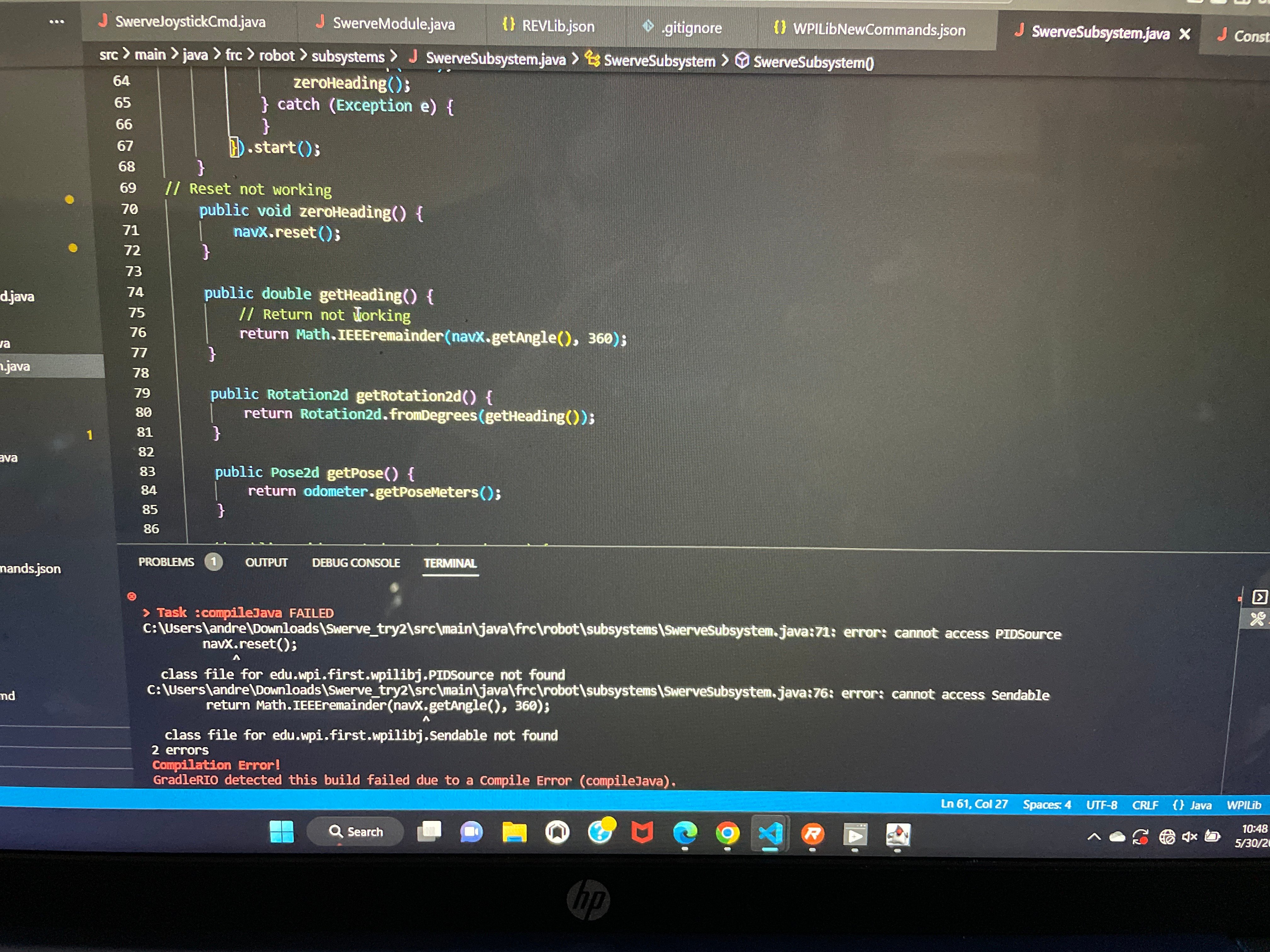Open the Windows Start menu
1270x952 pixels.
tap(281, 831)
